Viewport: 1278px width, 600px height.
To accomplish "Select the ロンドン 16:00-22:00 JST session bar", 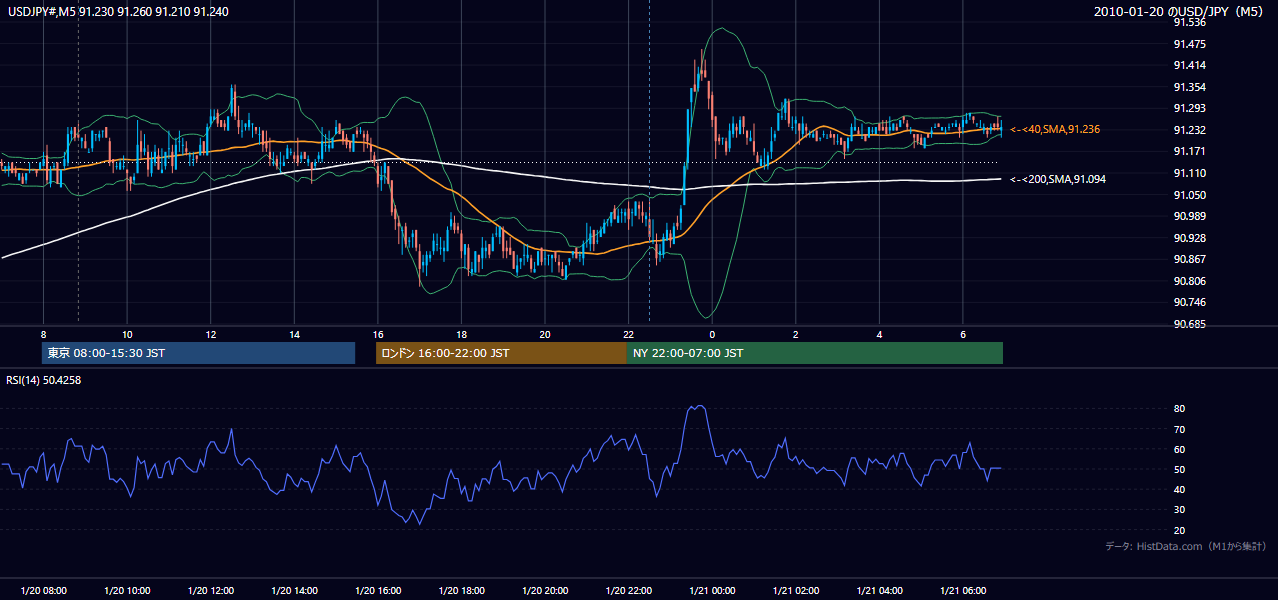I will [501, 353].
